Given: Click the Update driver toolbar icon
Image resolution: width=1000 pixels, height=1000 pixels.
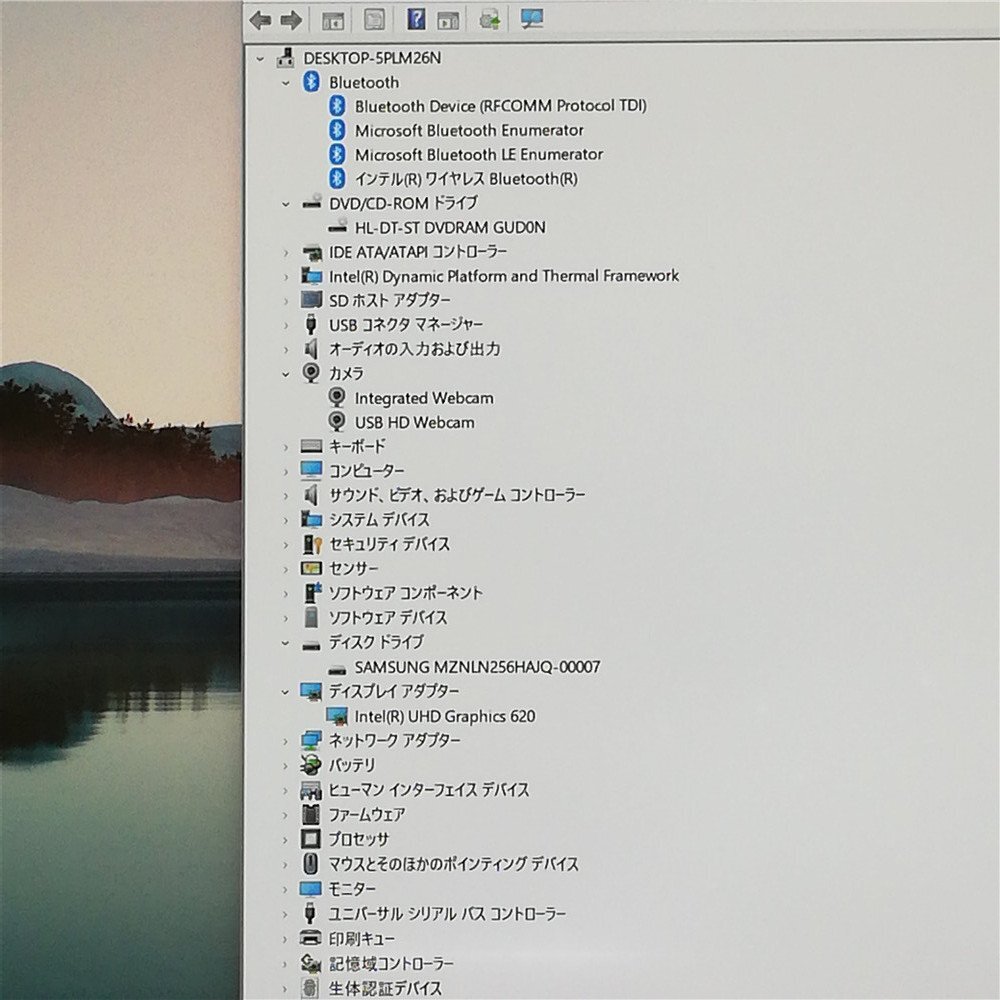Looking at the screenshot, I should 490,20.
